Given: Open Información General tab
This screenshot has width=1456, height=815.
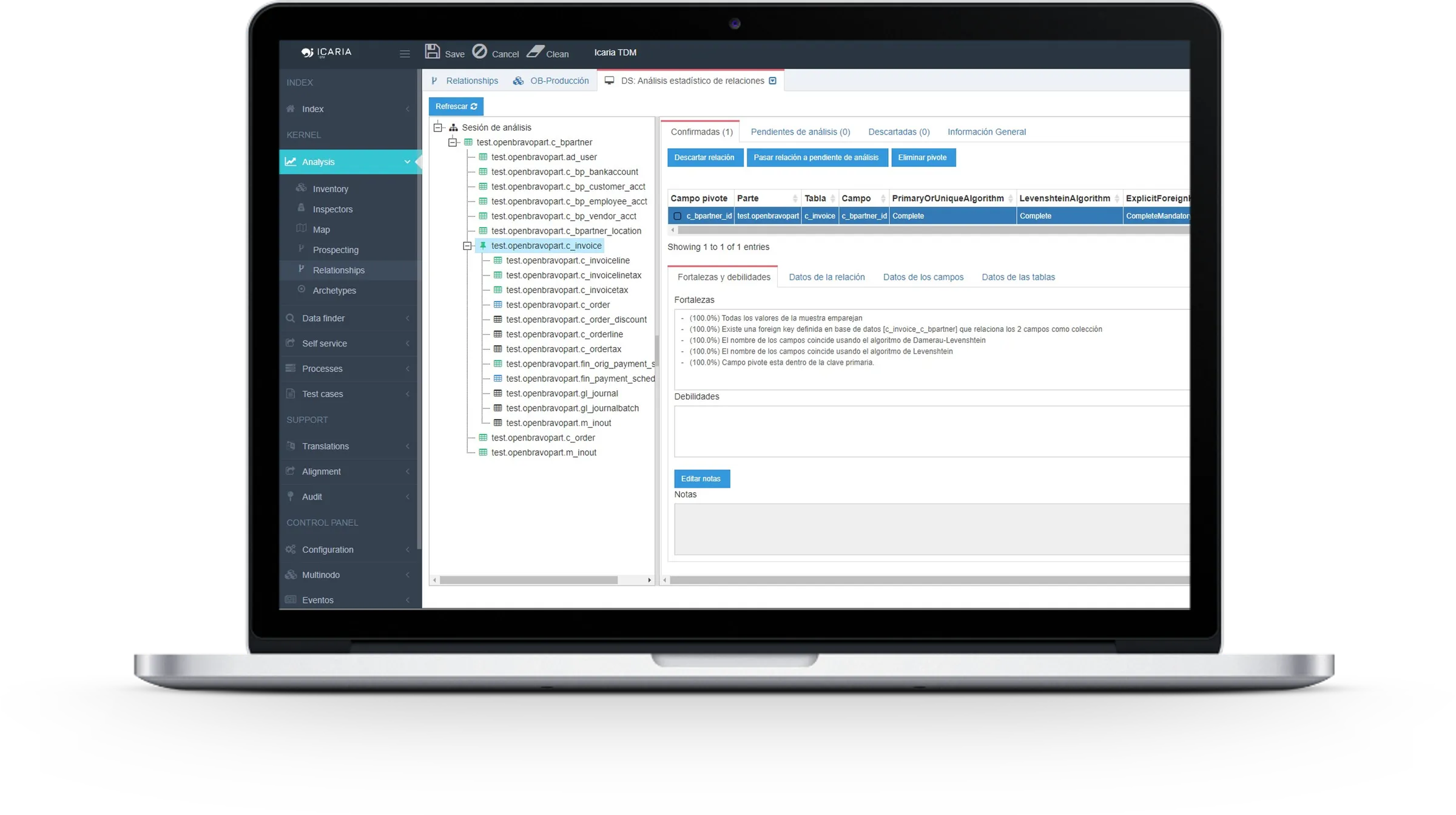Looking at the screenshot, I should (986, 132).
